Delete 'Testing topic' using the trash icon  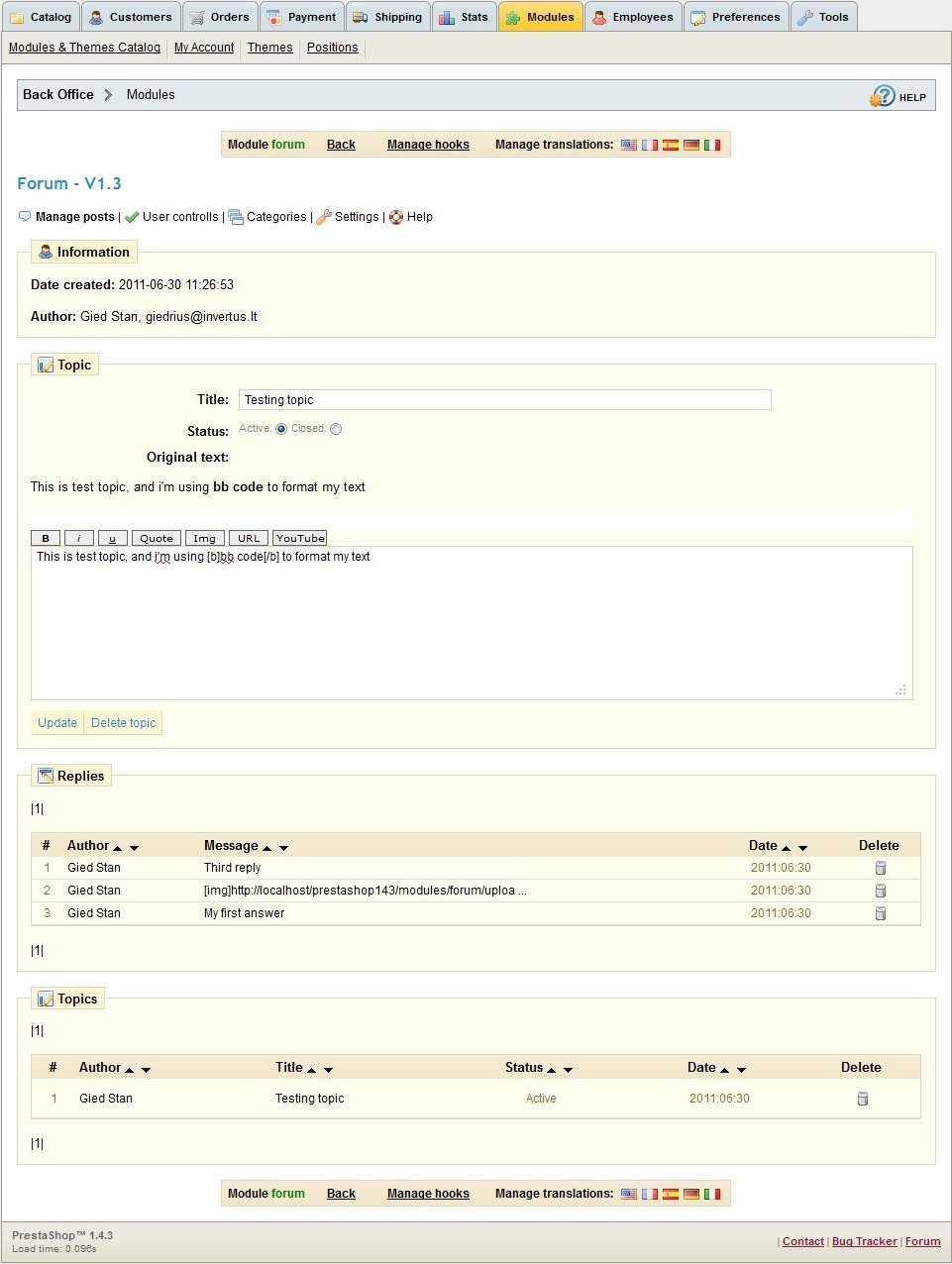tap(862, 1099)
